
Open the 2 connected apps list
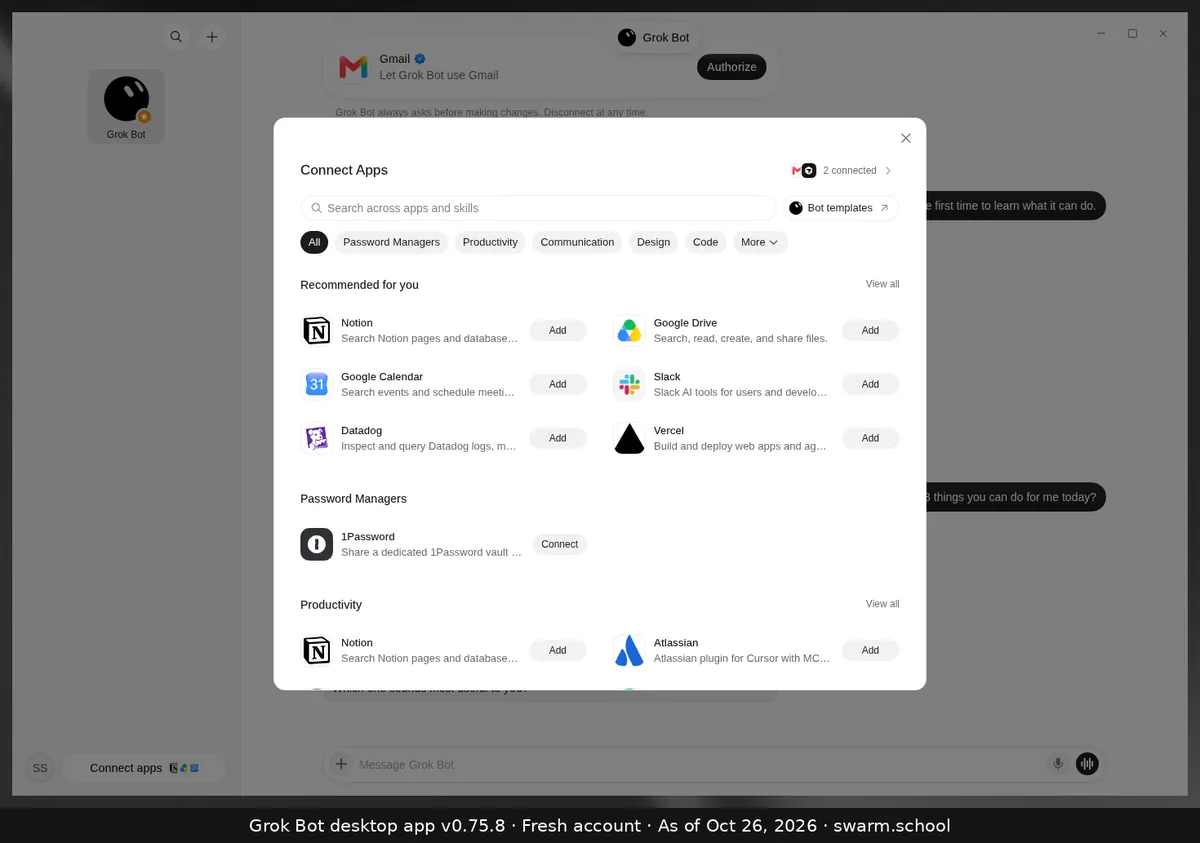[842, 171]
